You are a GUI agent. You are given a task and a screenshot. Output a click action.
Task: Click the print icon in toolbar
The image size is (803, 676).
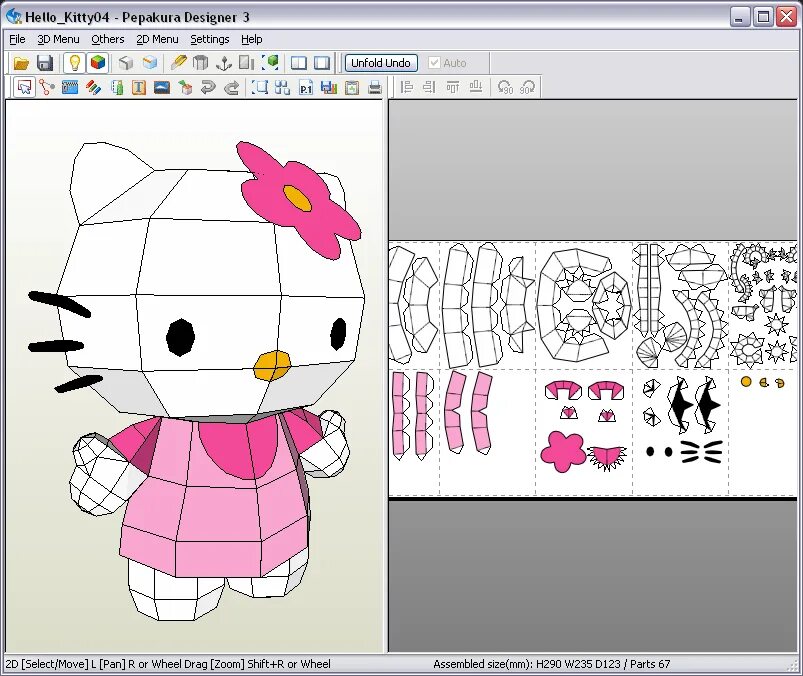point(375,88)
